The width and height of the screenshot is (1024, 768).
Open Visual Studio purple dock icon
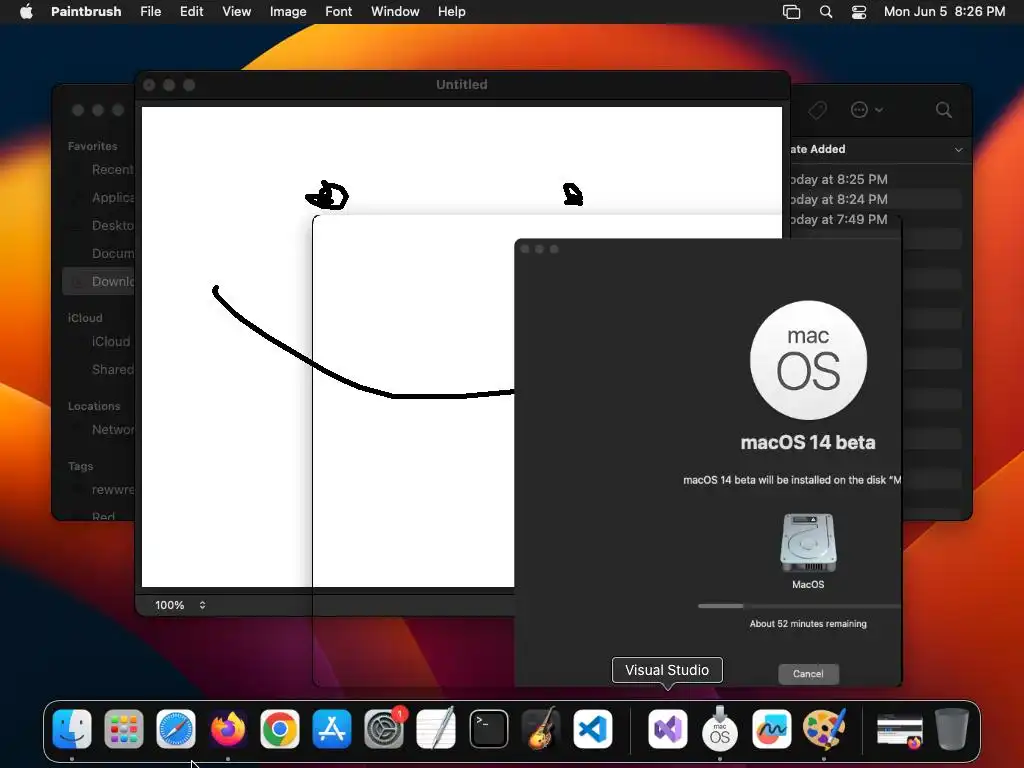(667, 729)
